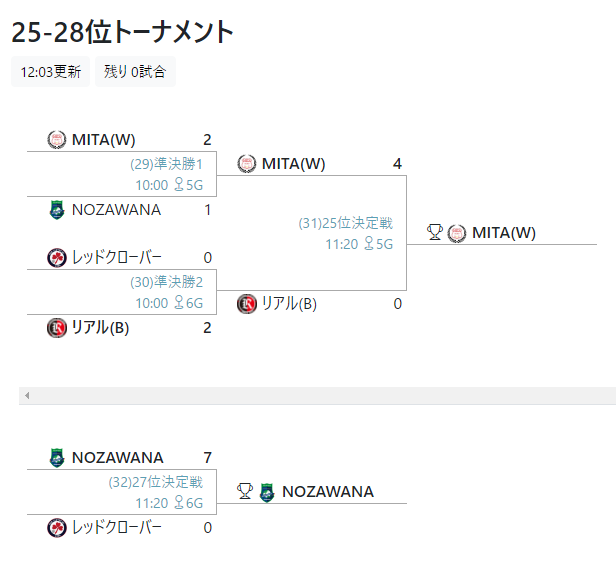Click MITA(W) logo in 25位決定戦 bracket
The height and width of the screenshot is (568, 616).
click(247, 164)
